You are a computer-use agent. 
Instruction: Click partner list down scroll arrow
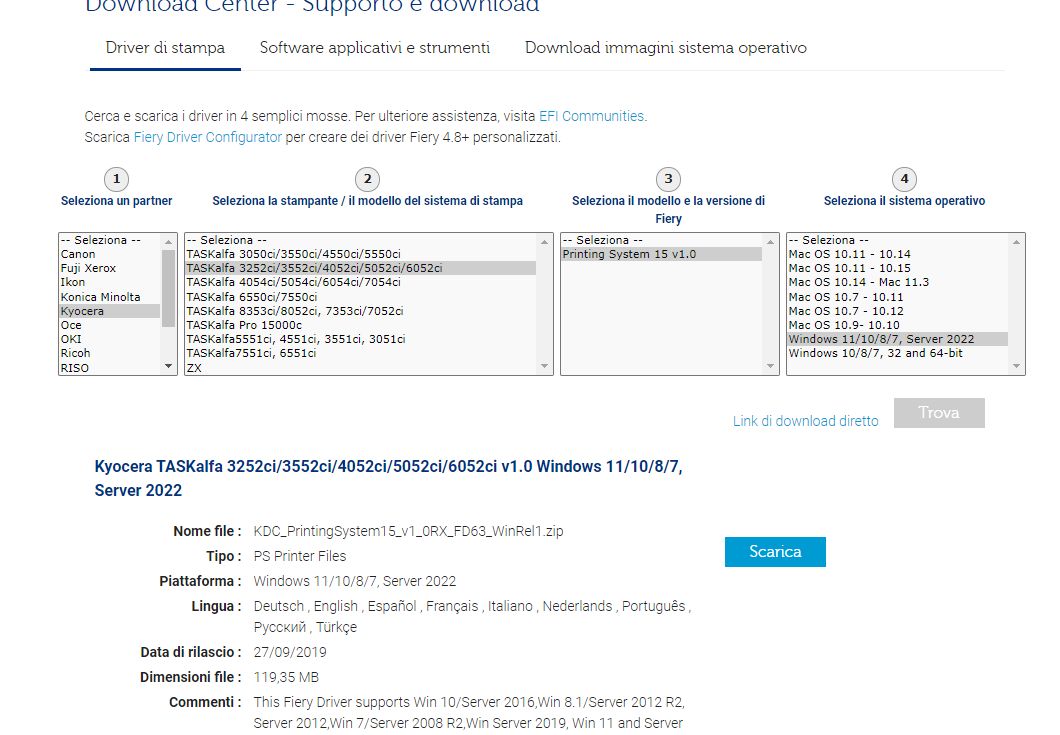(169, 366)
